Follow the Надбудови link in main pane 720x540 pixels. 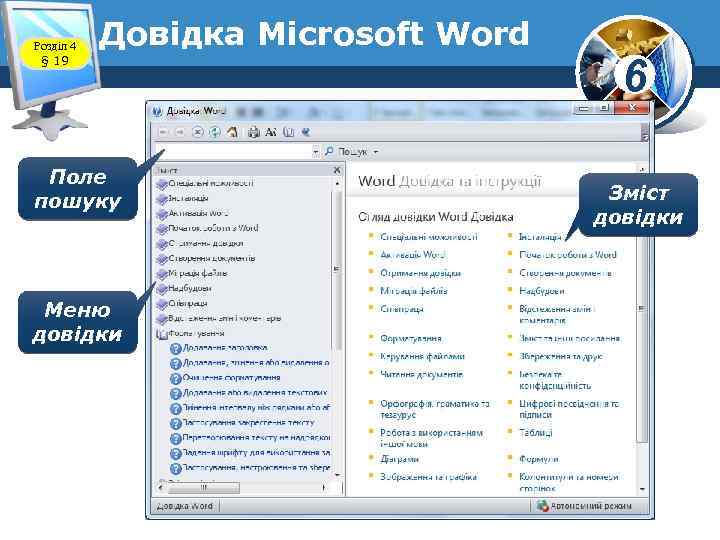542,291
